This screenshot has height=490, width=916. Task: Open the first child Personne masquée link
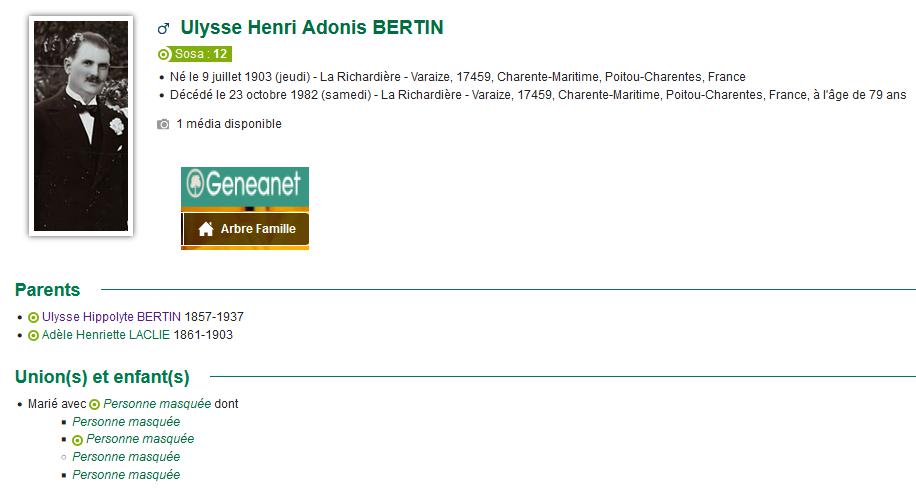click(126, 422)
